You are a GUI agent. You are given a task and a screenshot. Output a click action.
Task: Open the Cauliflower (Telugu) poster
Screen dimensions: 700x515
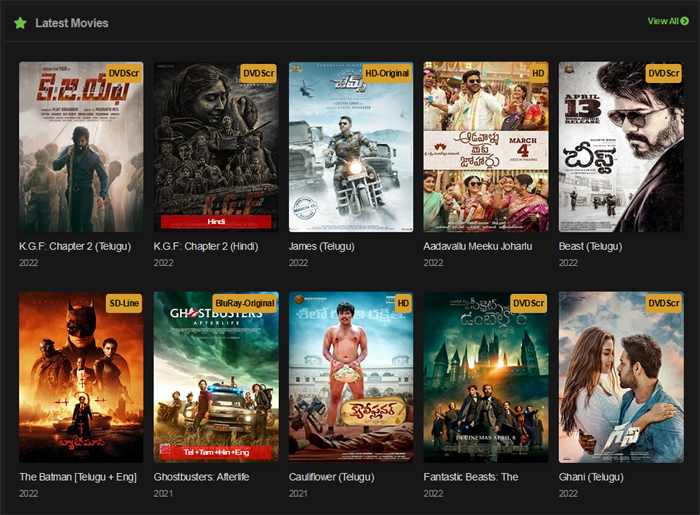pos(351,377)
